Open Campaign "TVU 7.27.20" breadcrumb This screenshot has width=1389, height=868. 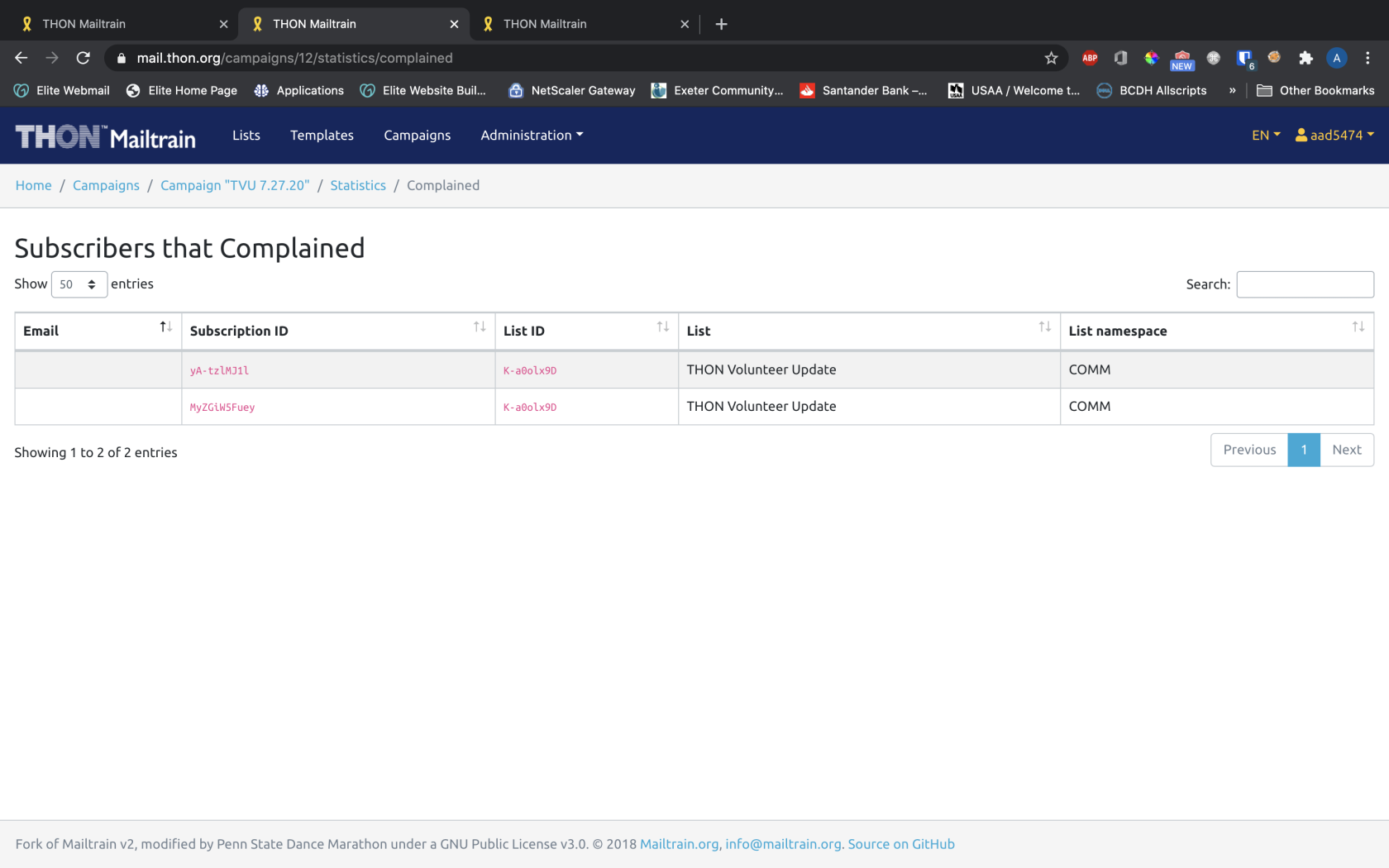coord(235,185)
